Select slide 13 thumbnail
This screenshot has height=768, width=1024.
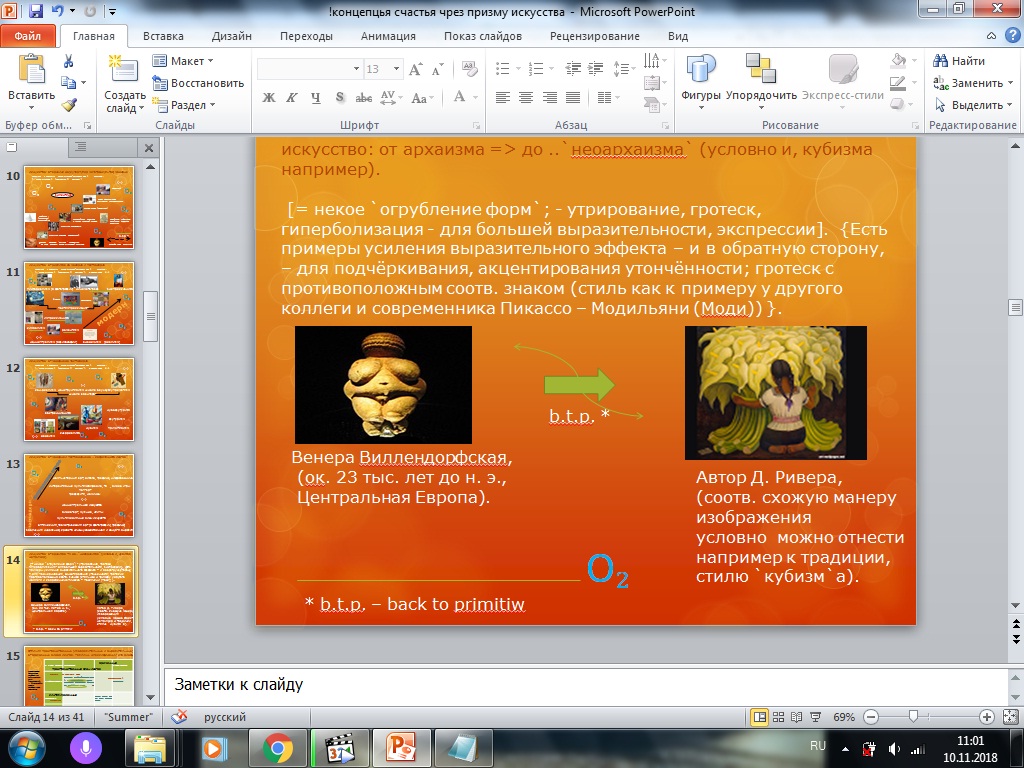pos(79,496)
